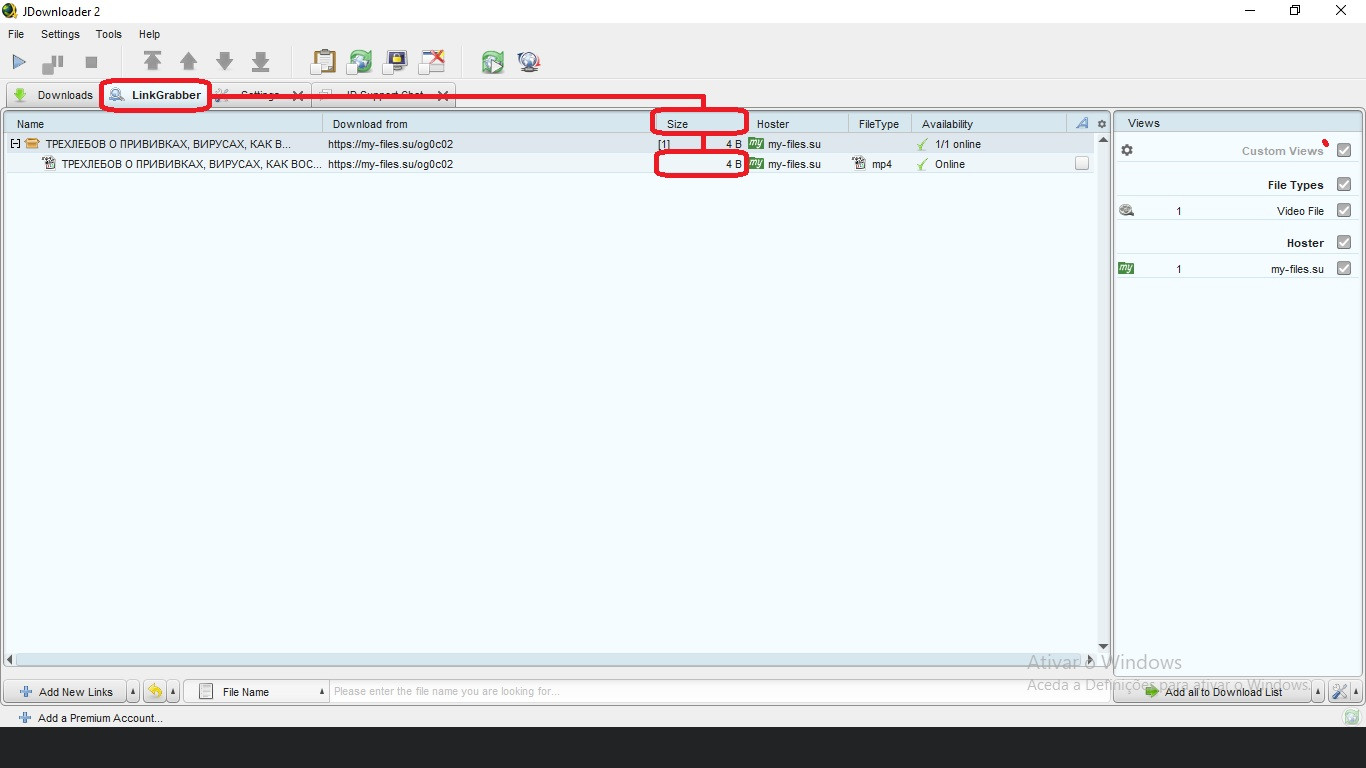Click the Add New Links button

pos(66,692)
